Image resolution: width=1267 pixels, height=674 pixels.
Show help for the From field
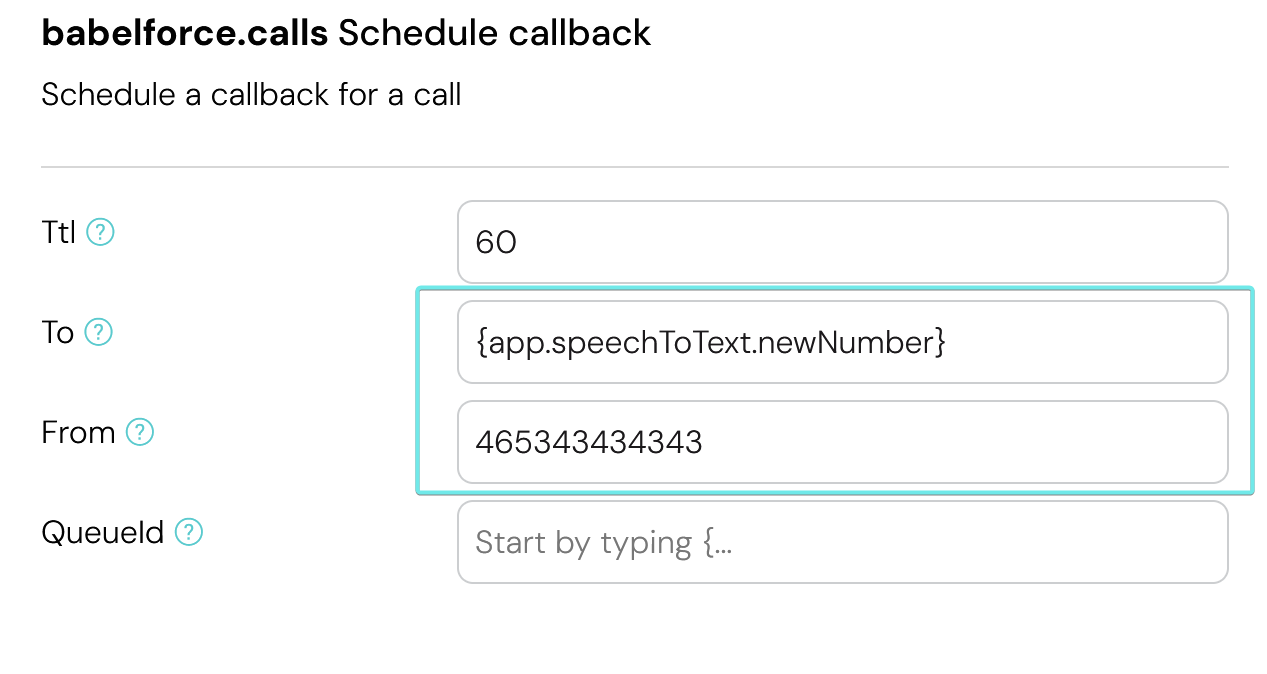(139, 432)
